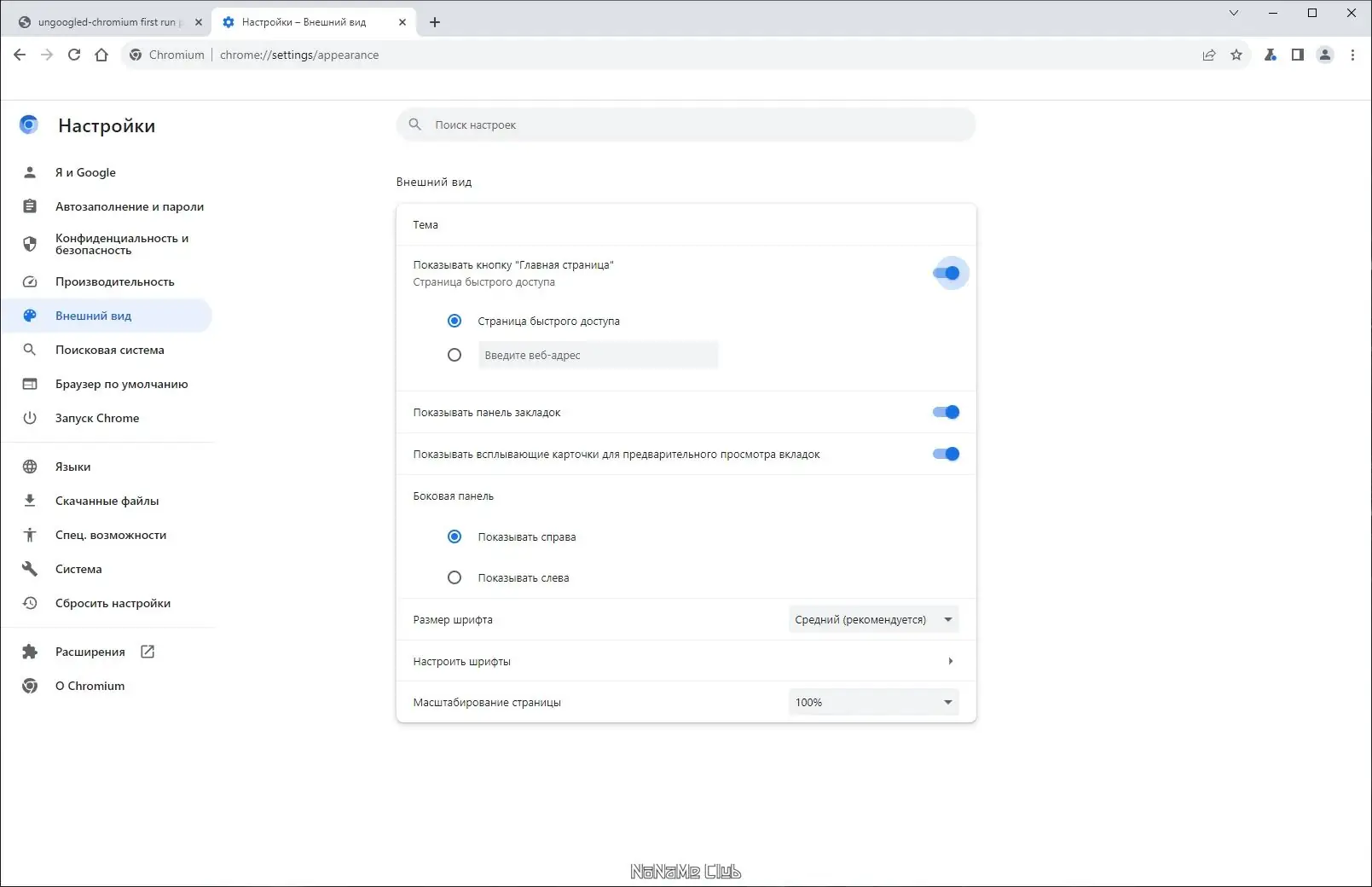Select Показывать слева radio button

454,577
